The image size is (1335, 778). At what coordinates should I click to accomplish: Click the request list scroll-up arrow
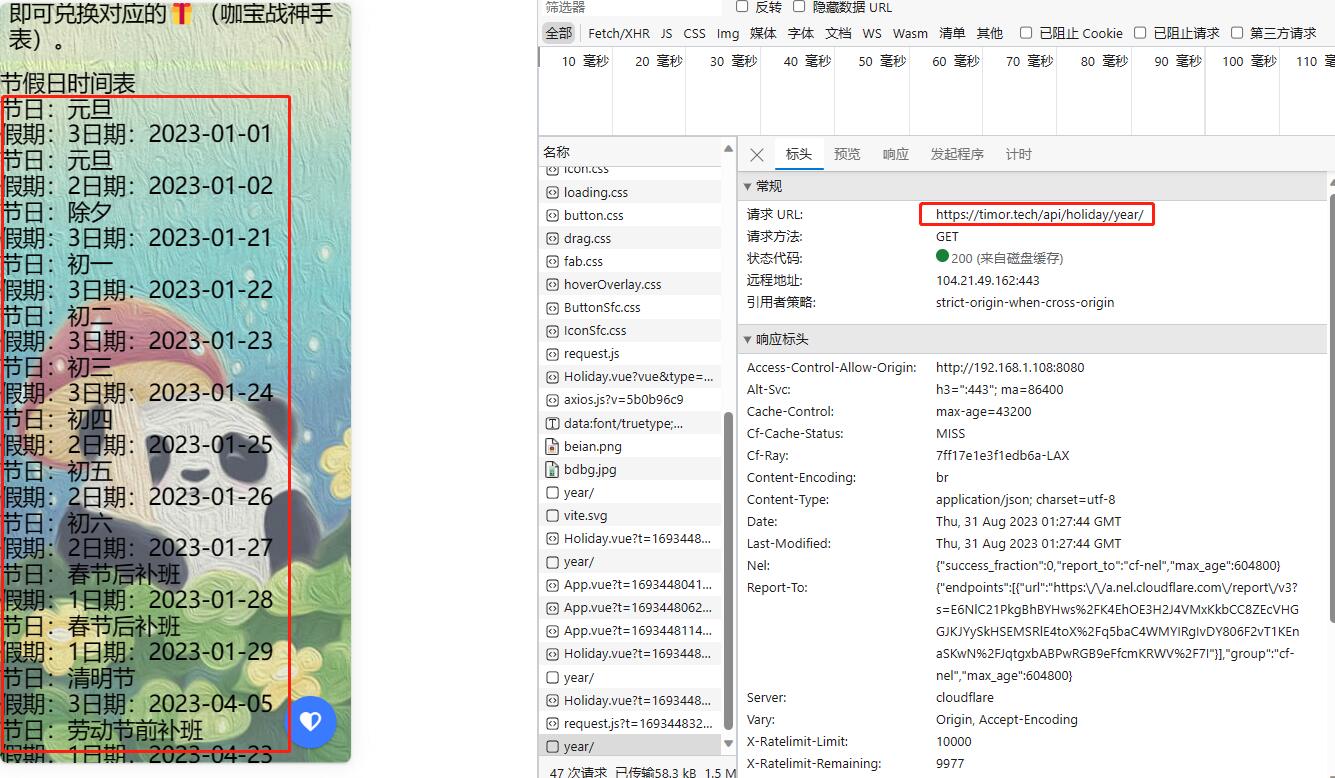click(728, 149)
